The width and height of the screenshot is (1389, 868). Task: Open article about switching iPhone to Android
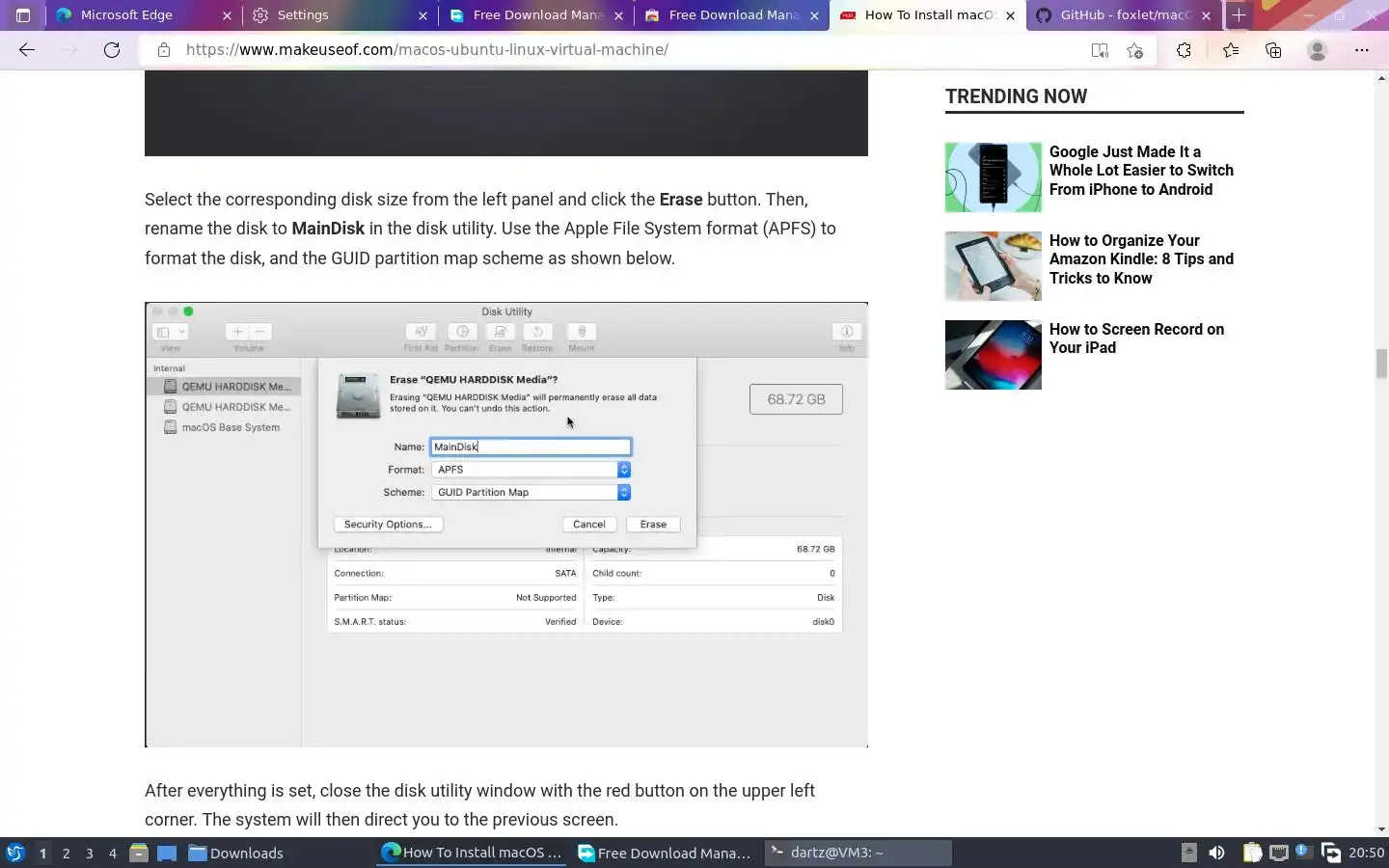1141,171
